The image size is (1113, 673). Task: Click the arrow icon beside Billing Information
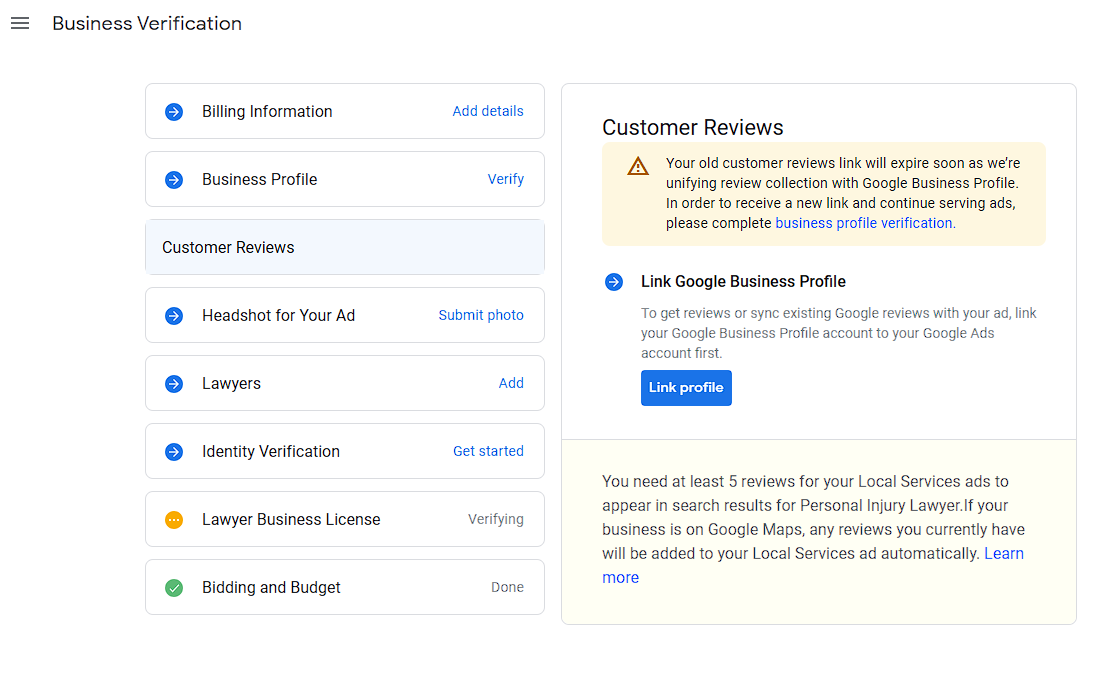pyautogui.click(x=174, y=111)
